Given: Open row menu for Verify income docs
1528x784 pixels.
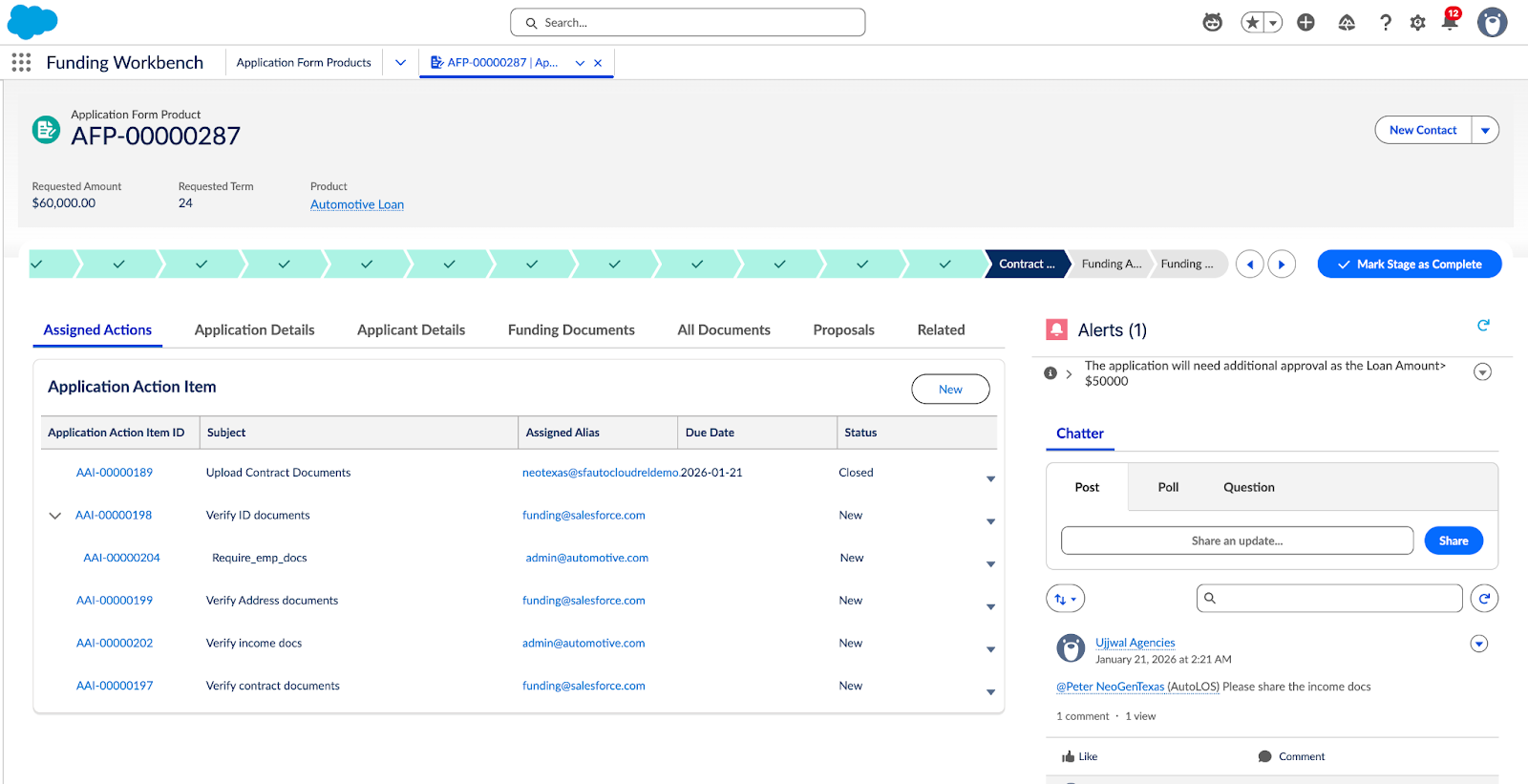Looking at the screenshot, I should pos(990,649).
